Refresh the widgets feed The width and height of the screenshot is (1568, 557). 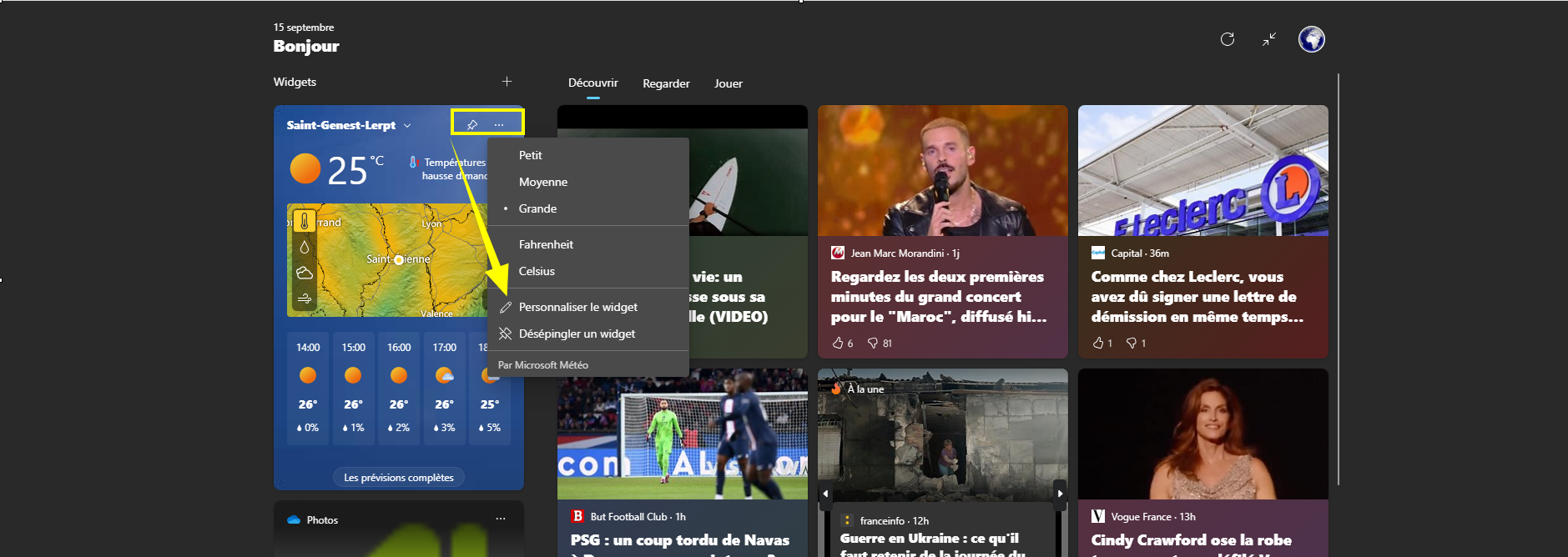[x=1227, y=39]
